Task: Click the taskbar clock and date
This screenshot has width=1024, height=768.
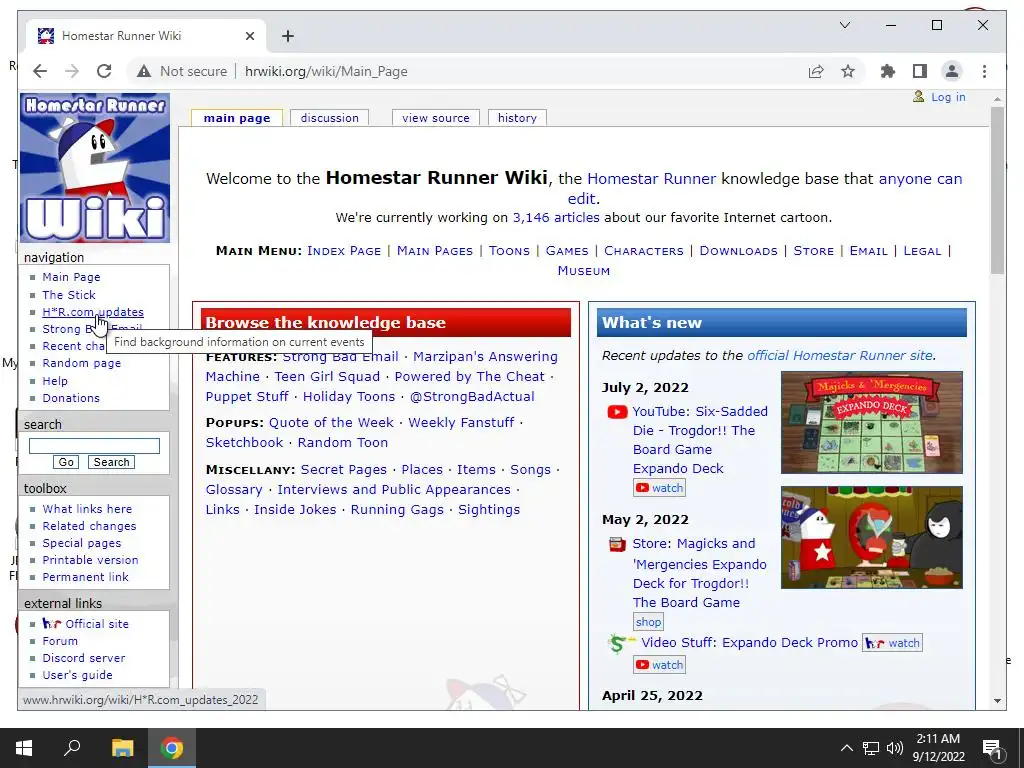Action: pyautogui.click(x=938, y=748)
